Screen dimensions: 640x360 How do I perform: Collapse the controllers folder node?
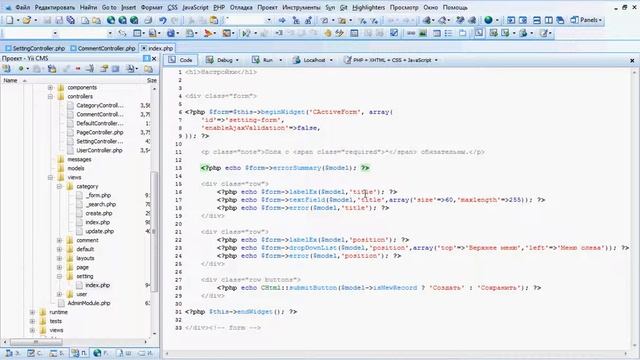click(x=50, y=97)
